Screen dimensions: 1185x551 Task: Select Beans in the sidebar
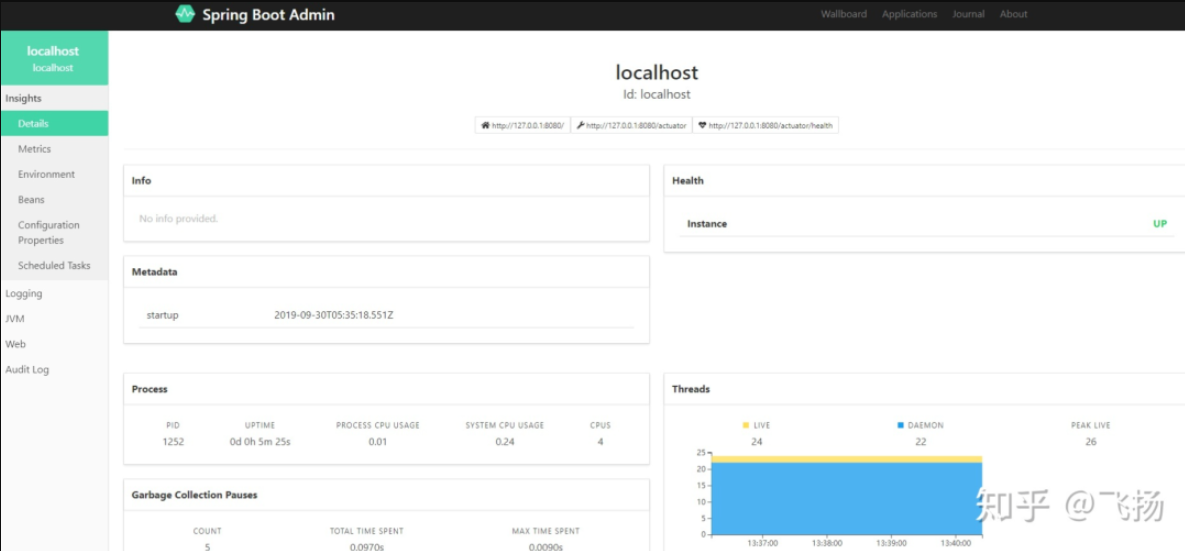point(31,200)
